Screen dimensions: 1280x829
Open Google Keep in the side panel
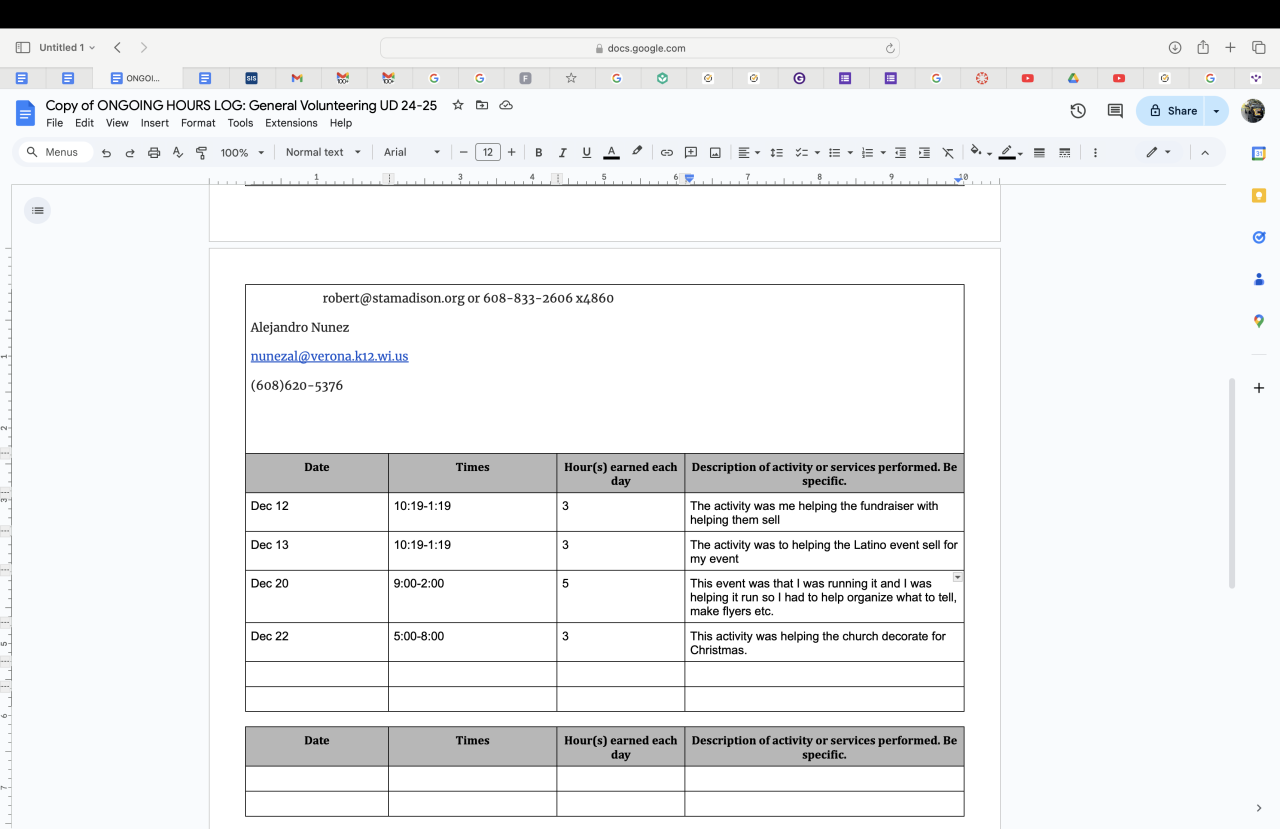[x=1259, y=195]
